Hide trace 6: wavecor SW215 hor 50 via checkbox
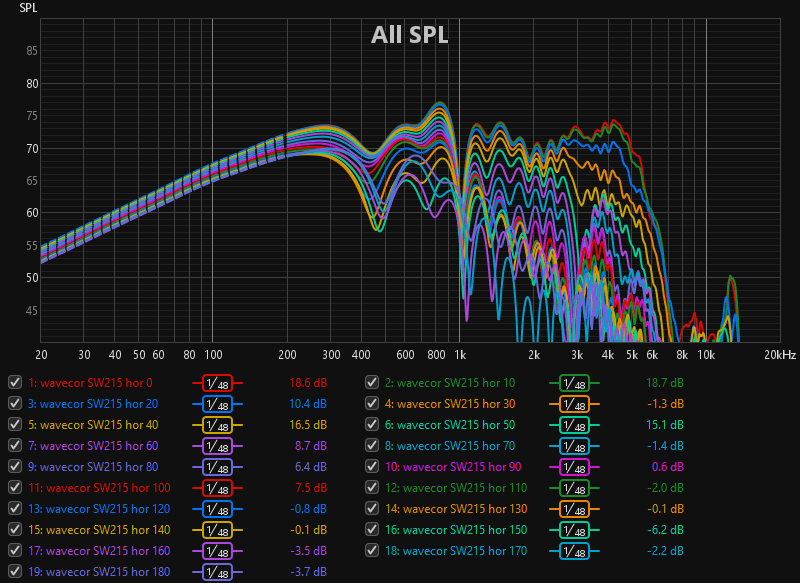 [372, 424]
